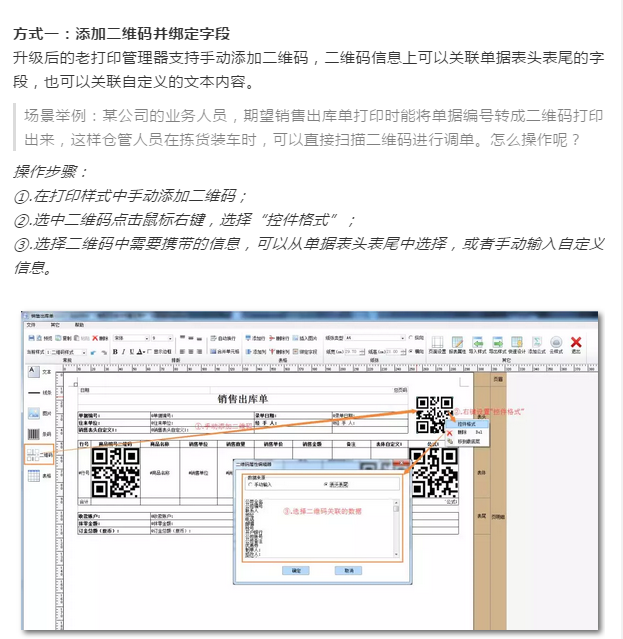Select 手动输入 radio in QR dialog

(x=250, y=484)
